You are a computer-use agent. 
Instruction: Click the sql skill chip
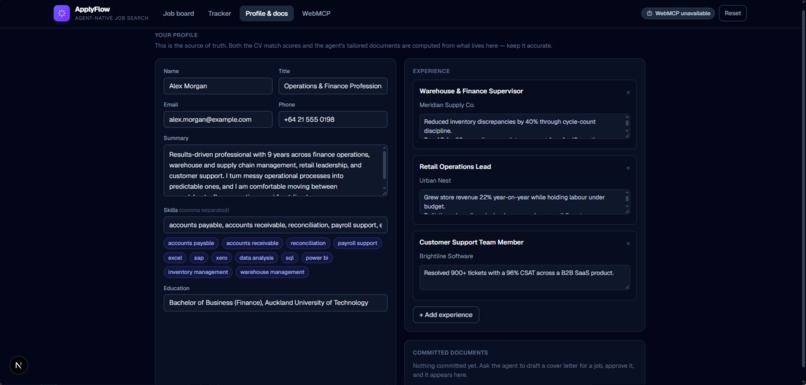[289, 258]
